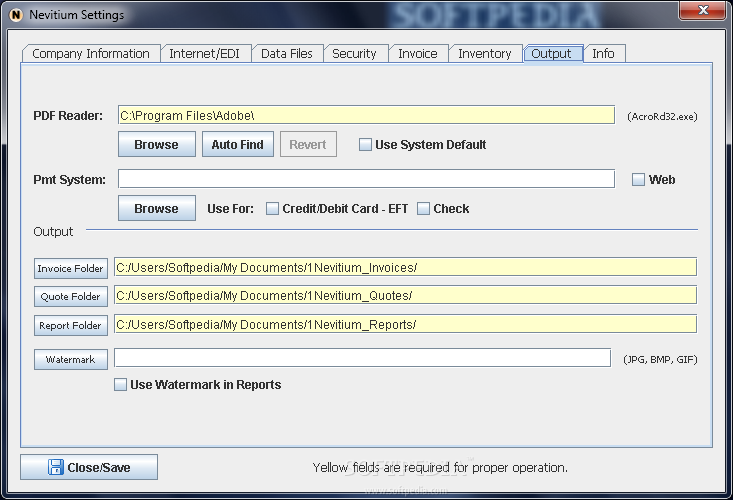The image size is (733, 500).
Task: Click the Pmt System text field
Action: [366, 179]
